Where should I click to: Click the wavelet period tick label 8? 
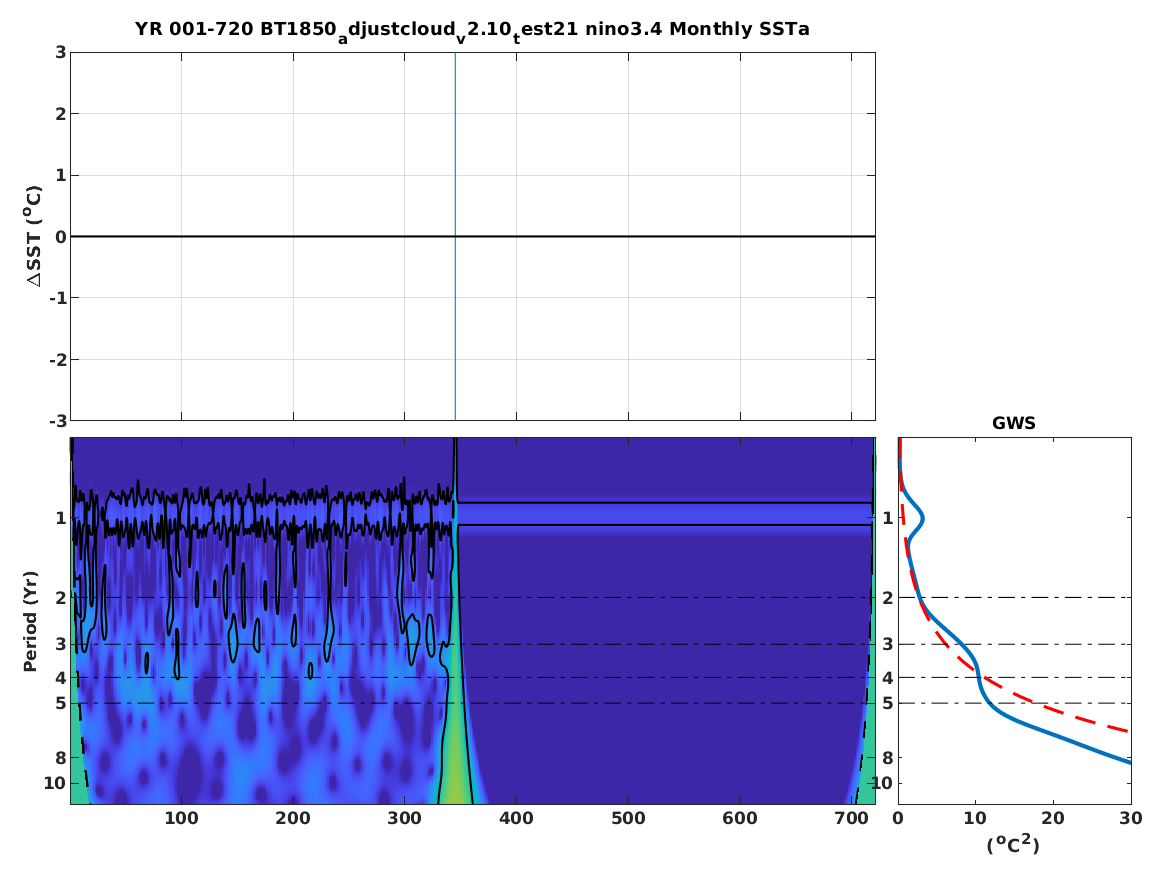(61, 757)
